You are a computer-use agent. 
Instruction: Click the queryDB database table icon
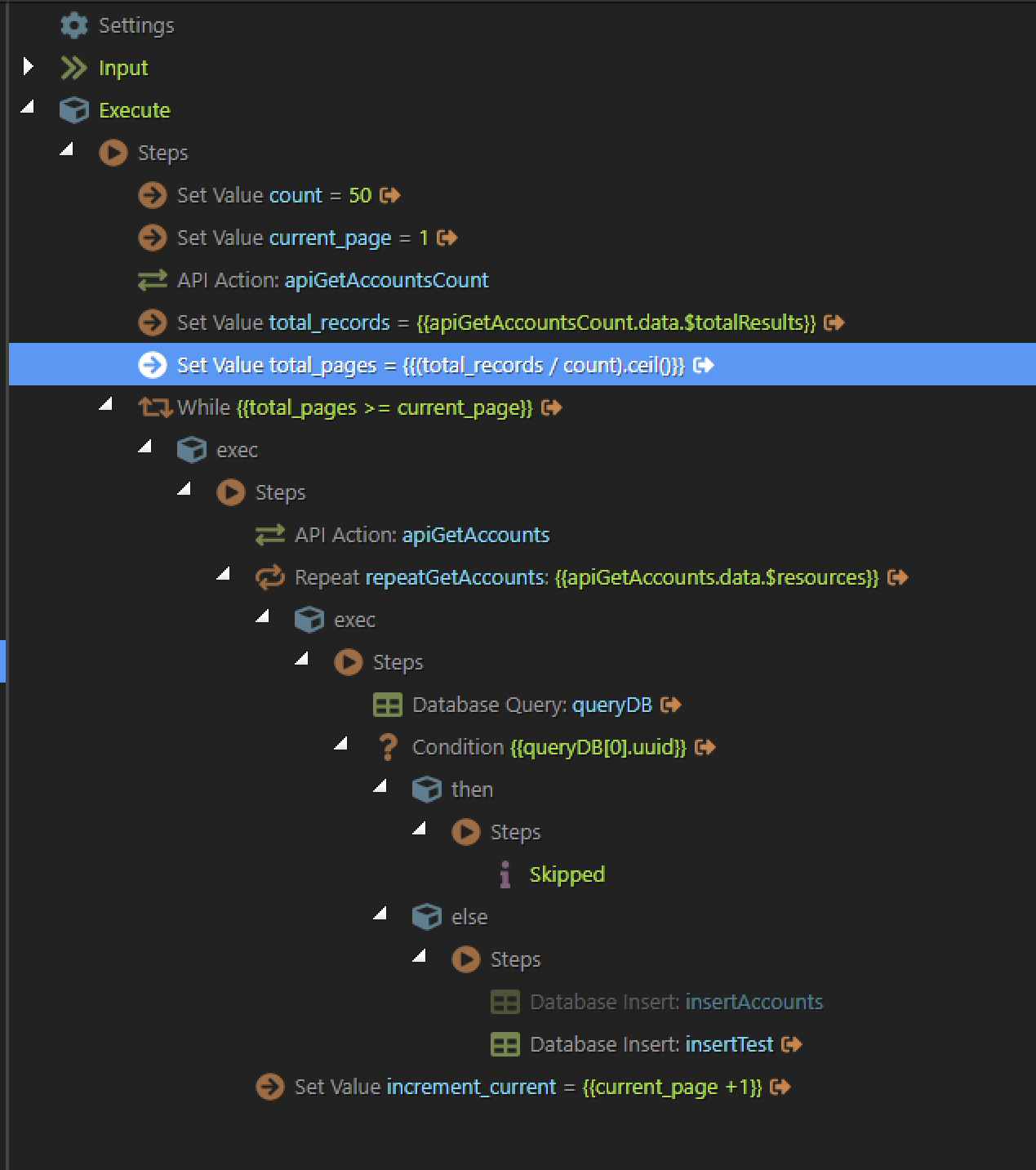coord(387,705)
